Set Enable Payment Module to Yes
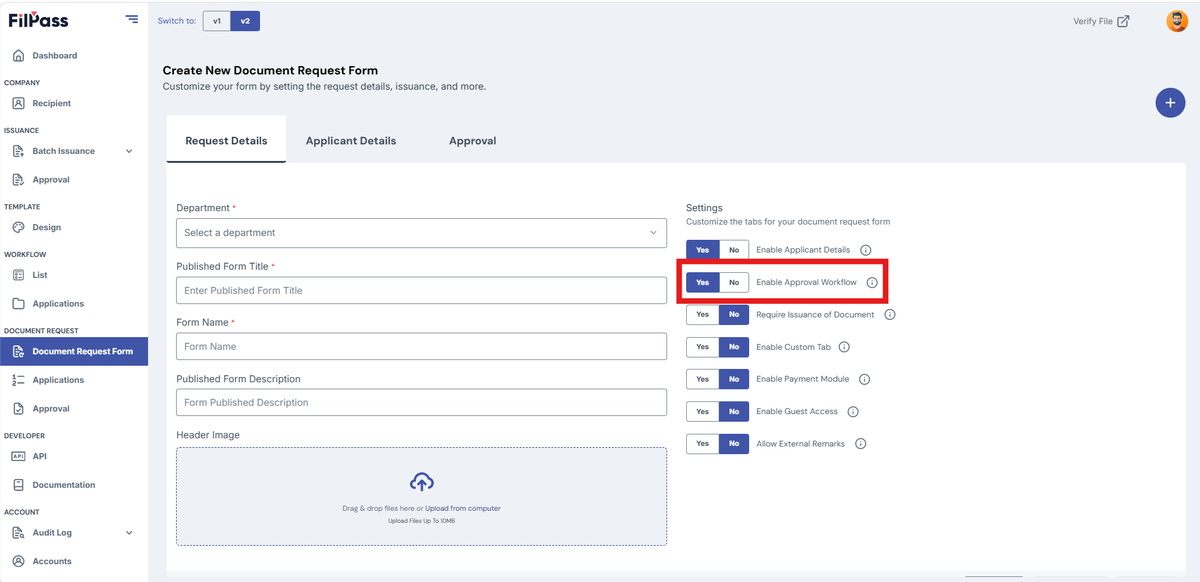This screenshot has width=1200, height=582. (703, 379)
